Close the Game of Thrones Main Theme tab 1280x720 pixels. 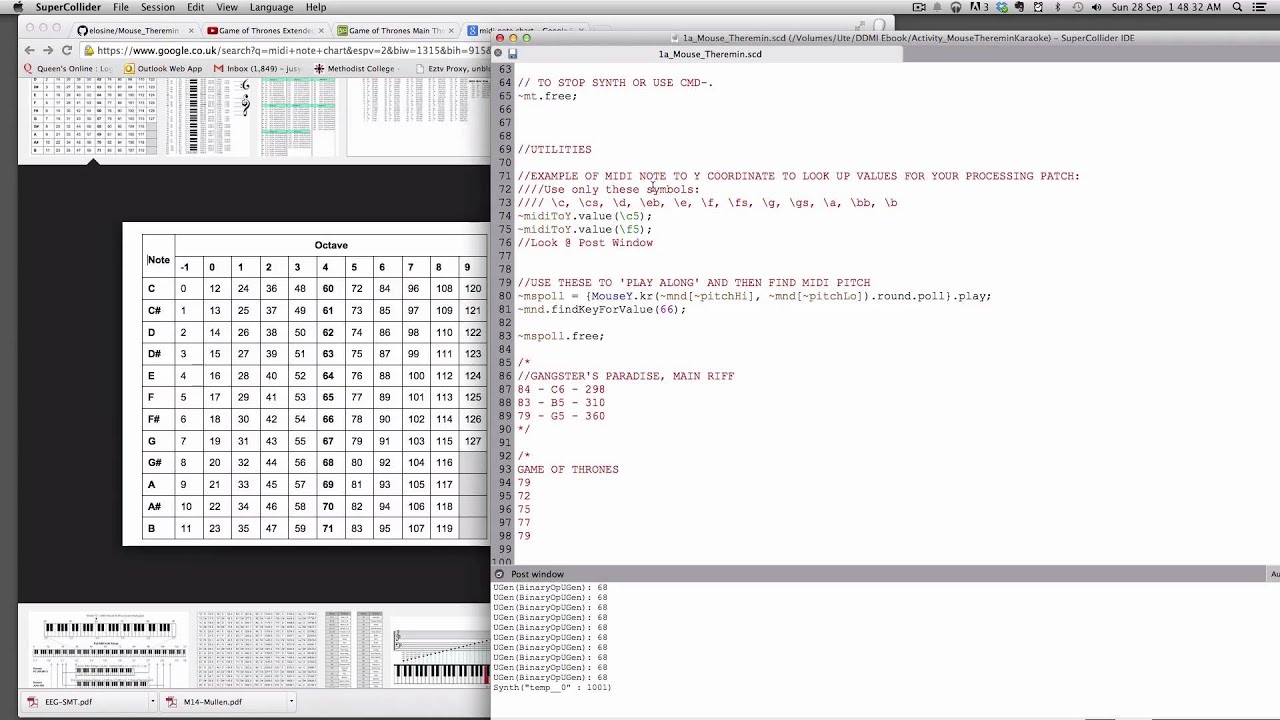click(x=451, y=31)
